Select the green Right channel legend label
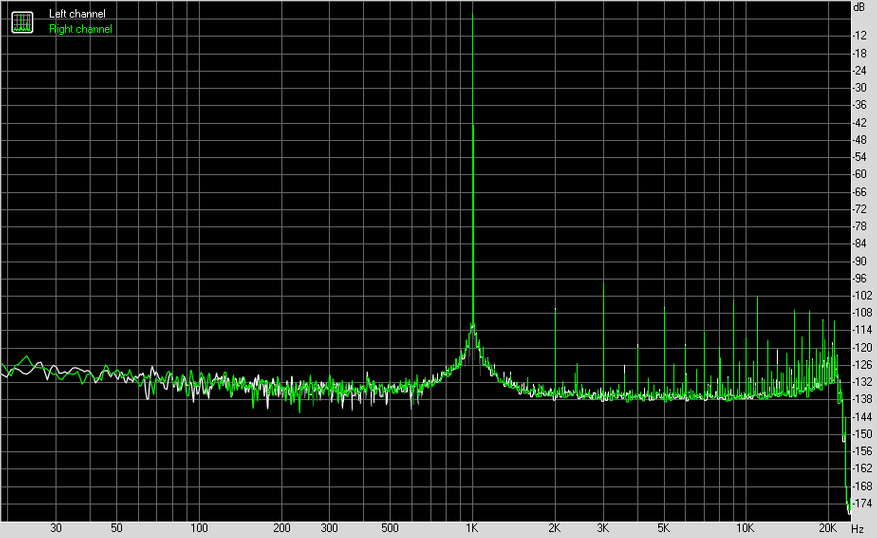Screen dimensions: 877x538 tap(81, 29)
